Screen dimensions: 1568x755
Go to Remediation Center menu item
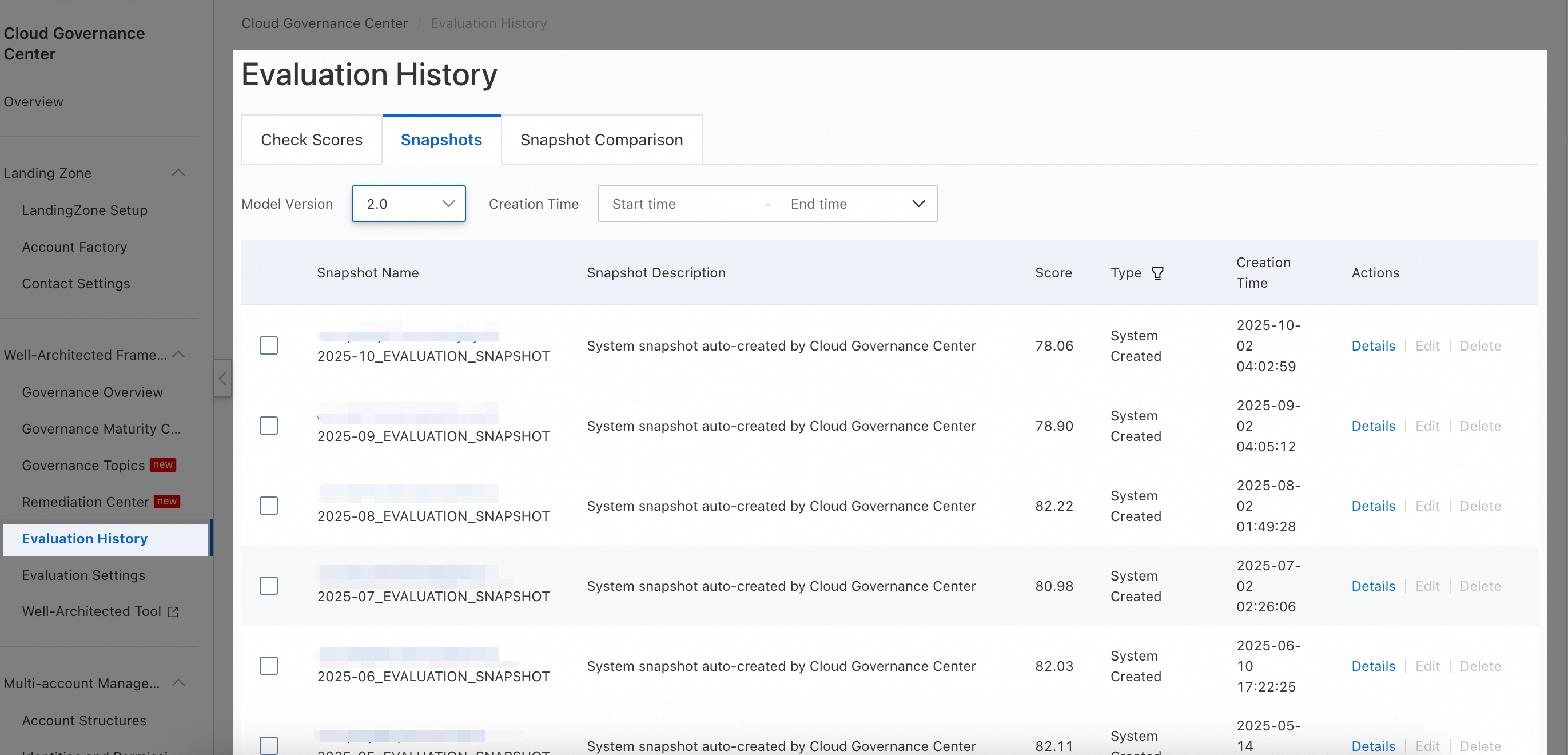(x=85, y=502)
